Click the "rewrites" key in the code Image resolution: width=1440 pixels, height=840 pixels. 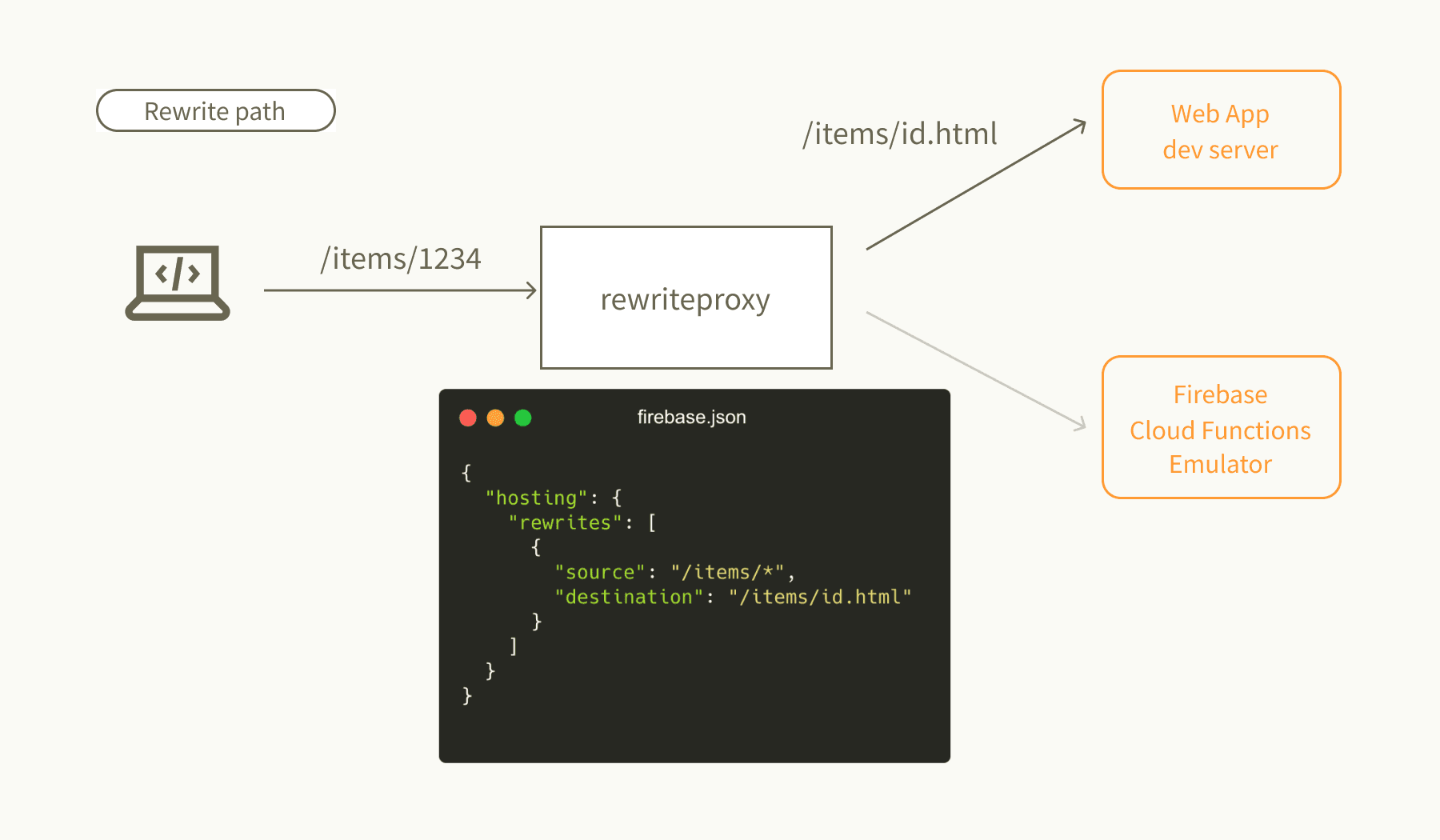pos(565,522)
